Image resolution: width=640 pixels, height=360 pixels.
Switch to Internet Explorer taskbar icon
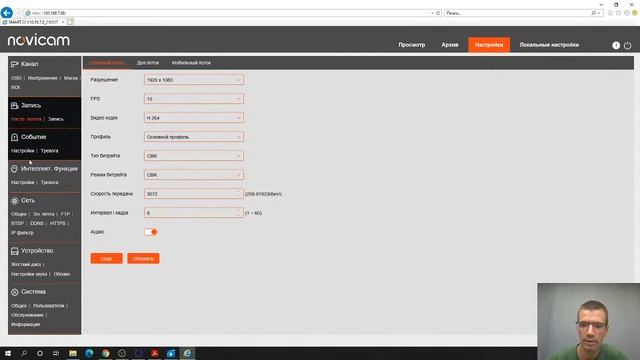tap(187, 353)
